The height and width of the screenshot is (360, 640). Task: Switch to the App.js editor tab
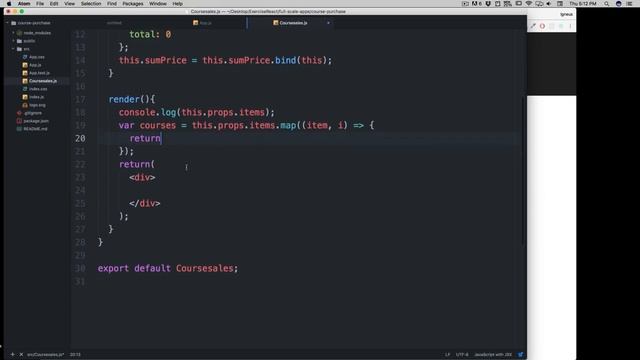click(203, 23)
